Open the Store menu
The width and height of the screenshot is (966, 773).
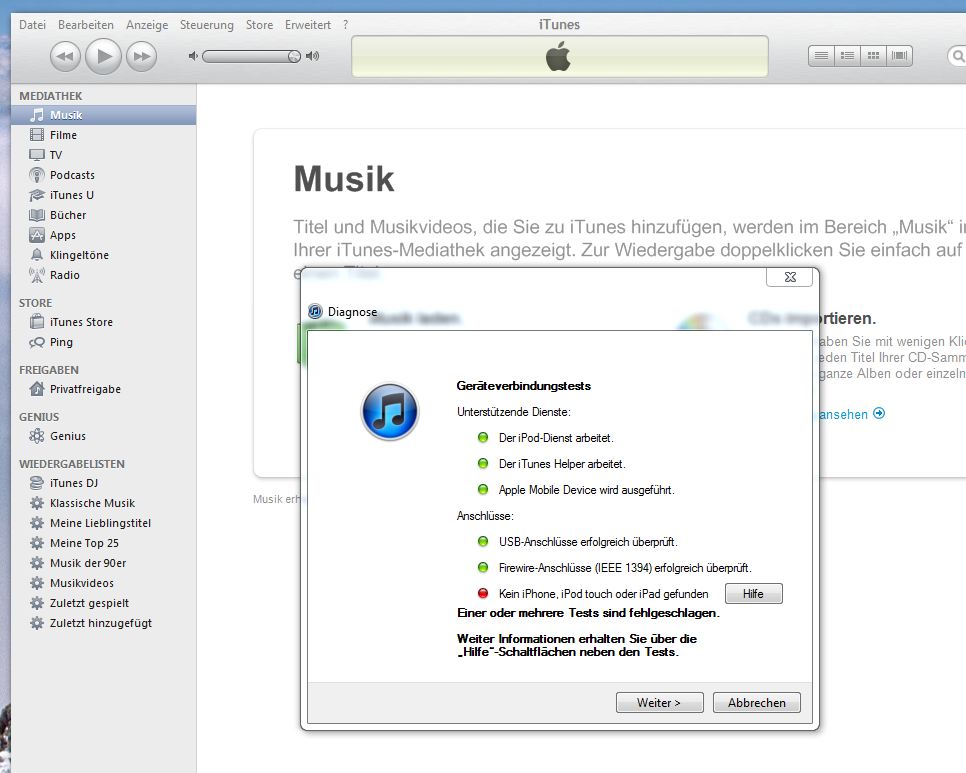(x=259, y=25)
